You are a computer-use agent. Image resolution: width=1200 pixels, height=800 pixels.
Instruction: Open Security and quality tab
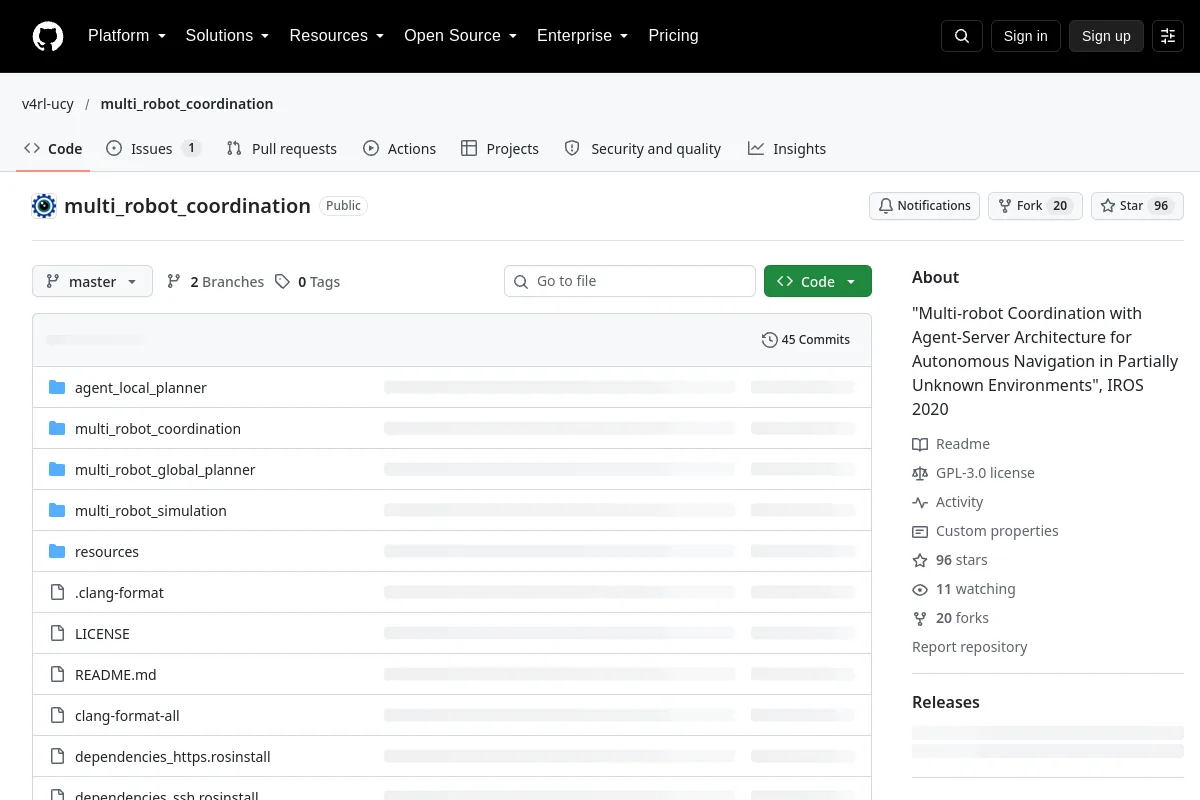point(643,149)
